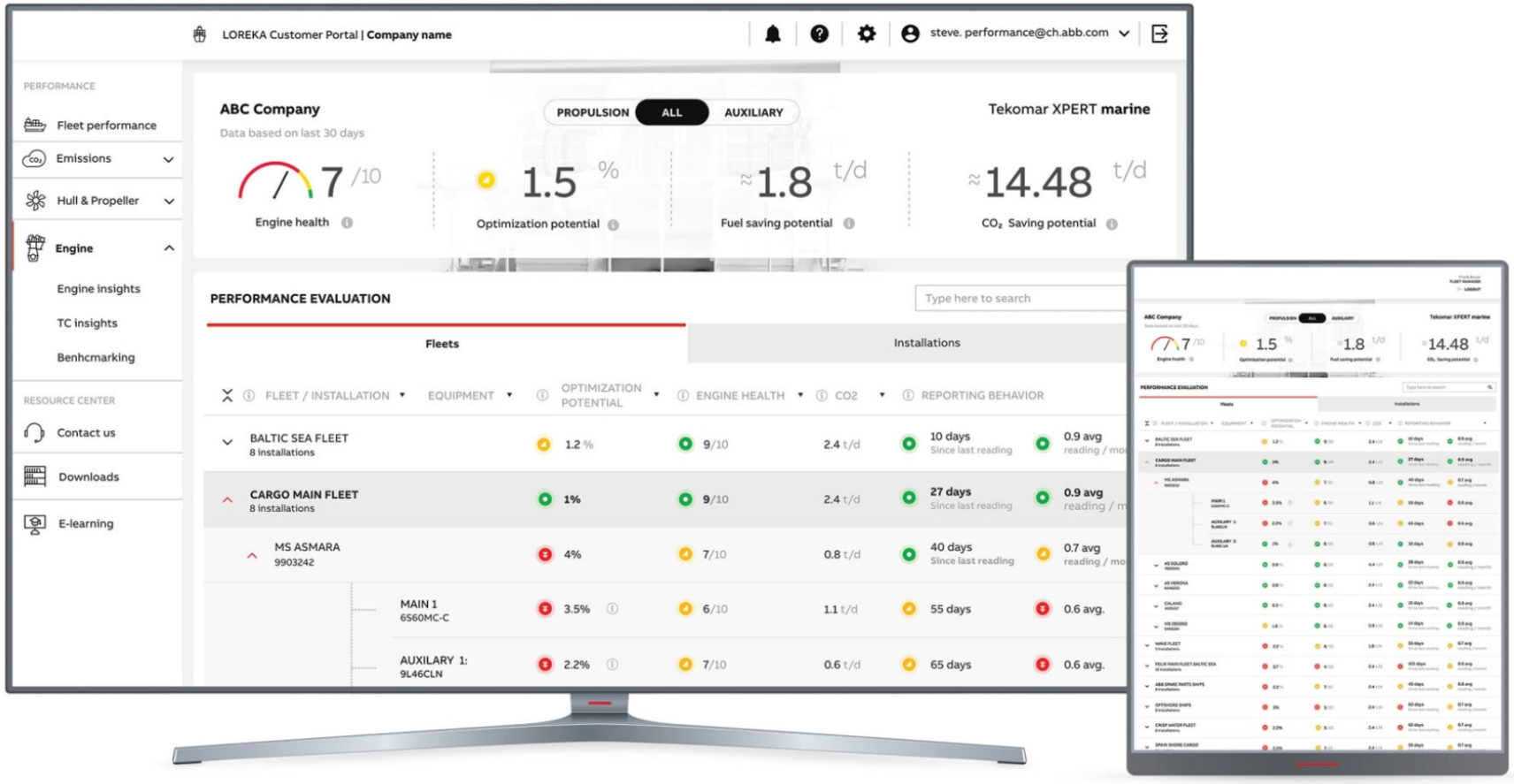This screenshot has height=784, width=1514.
Task: Click info icon beside Optimization Potential header
Action: (x=542, y=395)
